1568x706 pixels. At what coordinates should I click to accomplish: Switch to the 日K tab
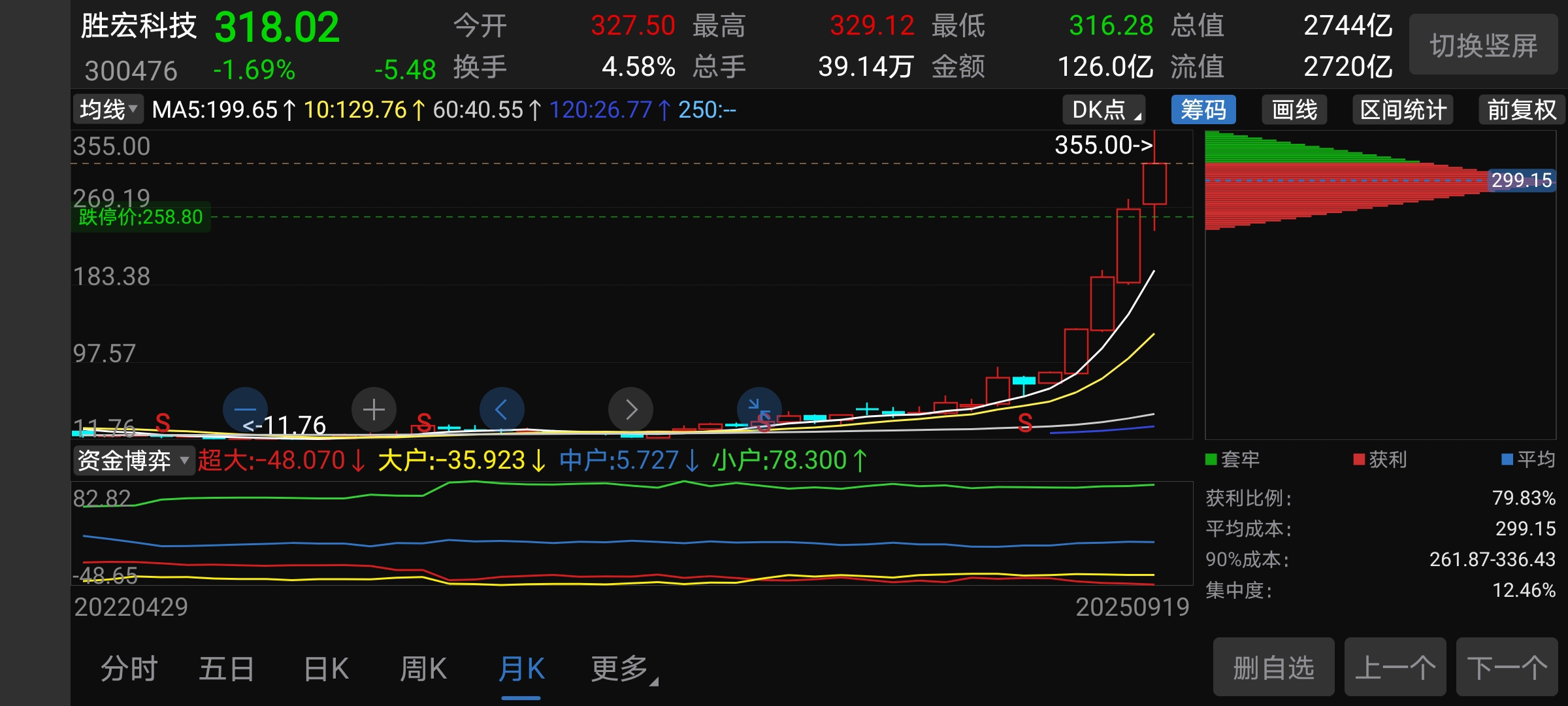point(326,669)
